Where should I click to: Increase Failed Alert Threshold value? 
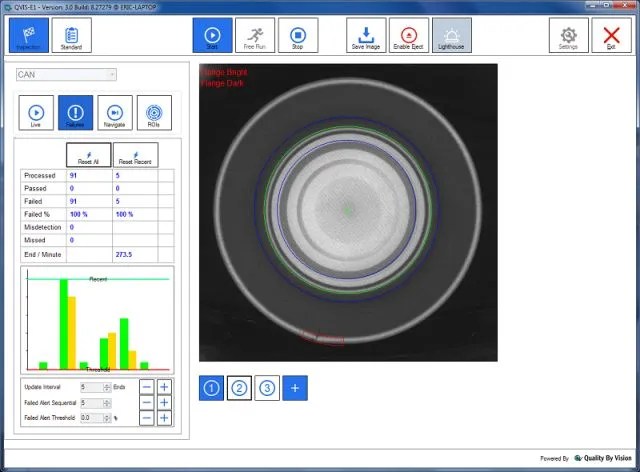164,418
